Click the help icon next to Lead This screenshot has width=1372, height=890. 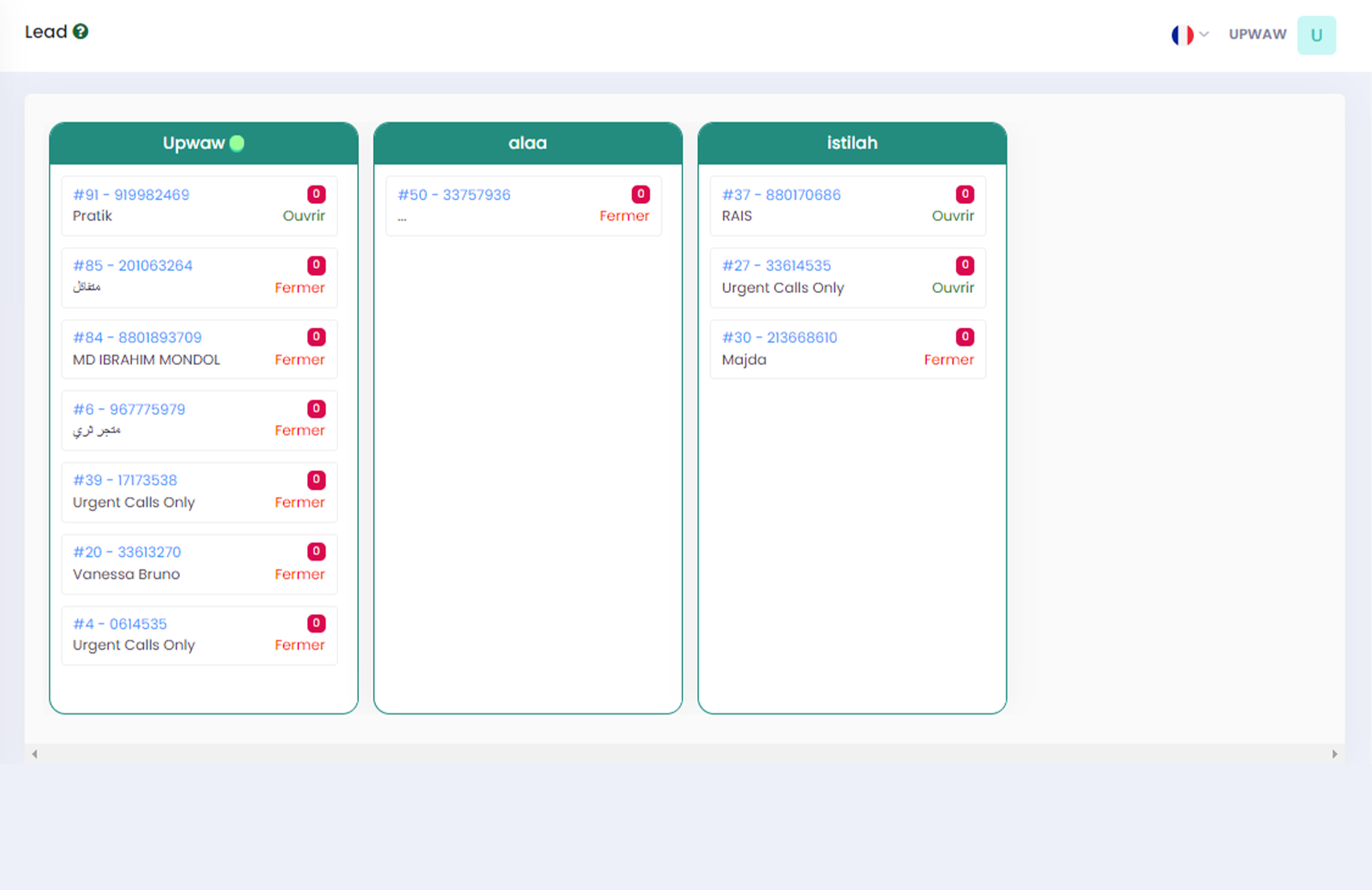[x=81, y=32]
